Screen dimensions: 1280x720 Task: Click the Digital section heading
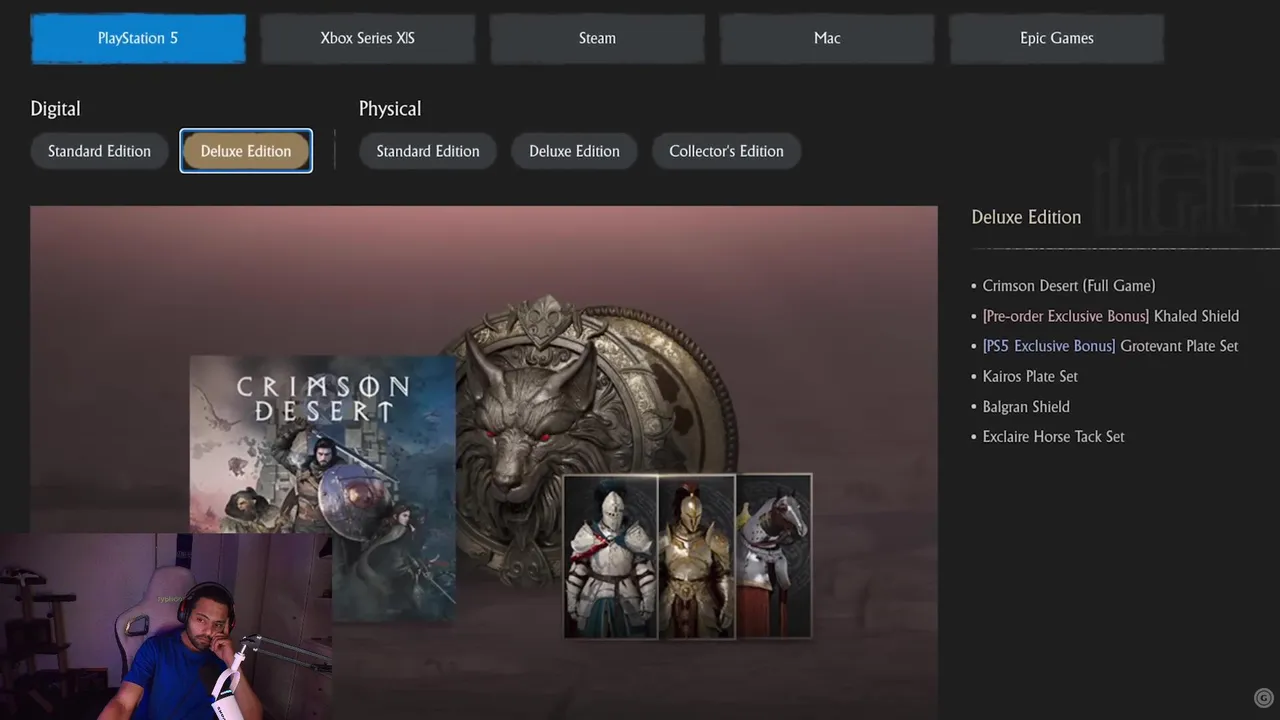[55, 108]
